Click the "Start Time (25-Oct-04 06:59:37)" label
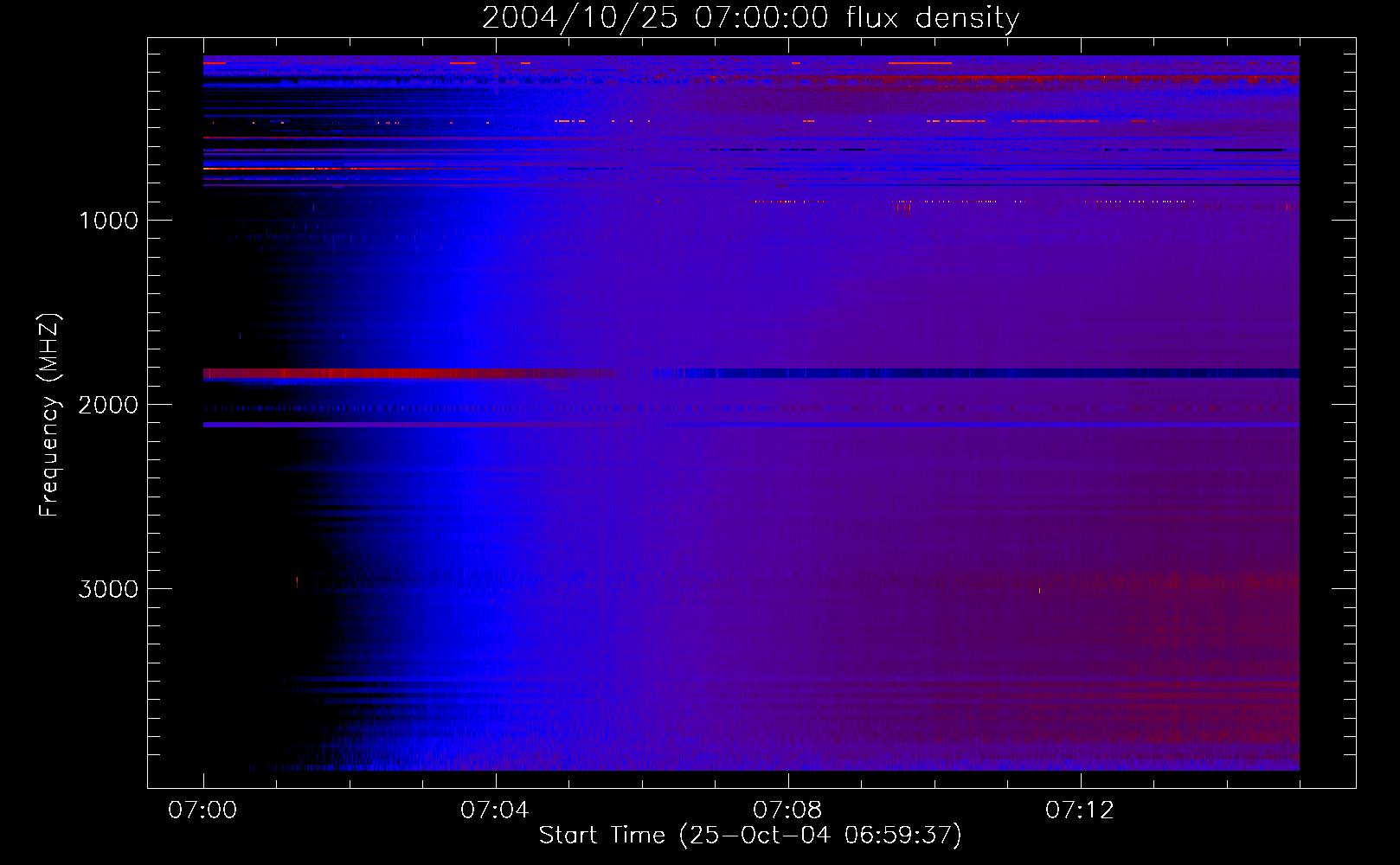The width and height of the screenshot is (1400, 865). pyautogui.click(x=750, y=836)
